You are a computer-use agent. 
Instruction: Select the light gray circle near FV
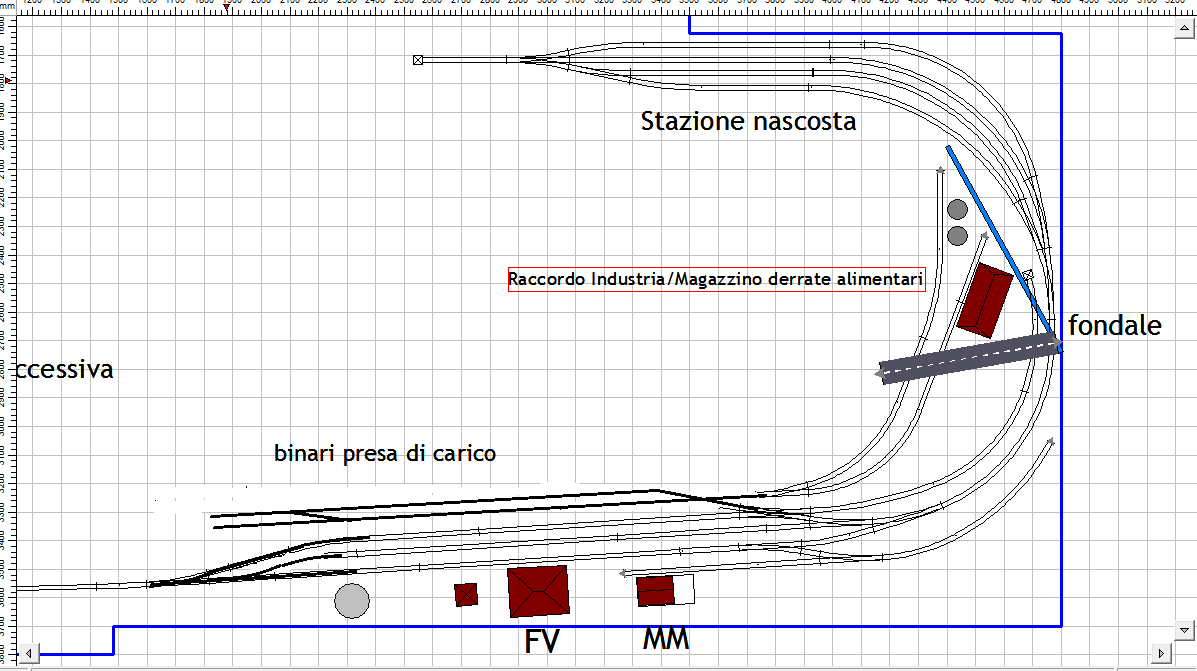point(352,601)
